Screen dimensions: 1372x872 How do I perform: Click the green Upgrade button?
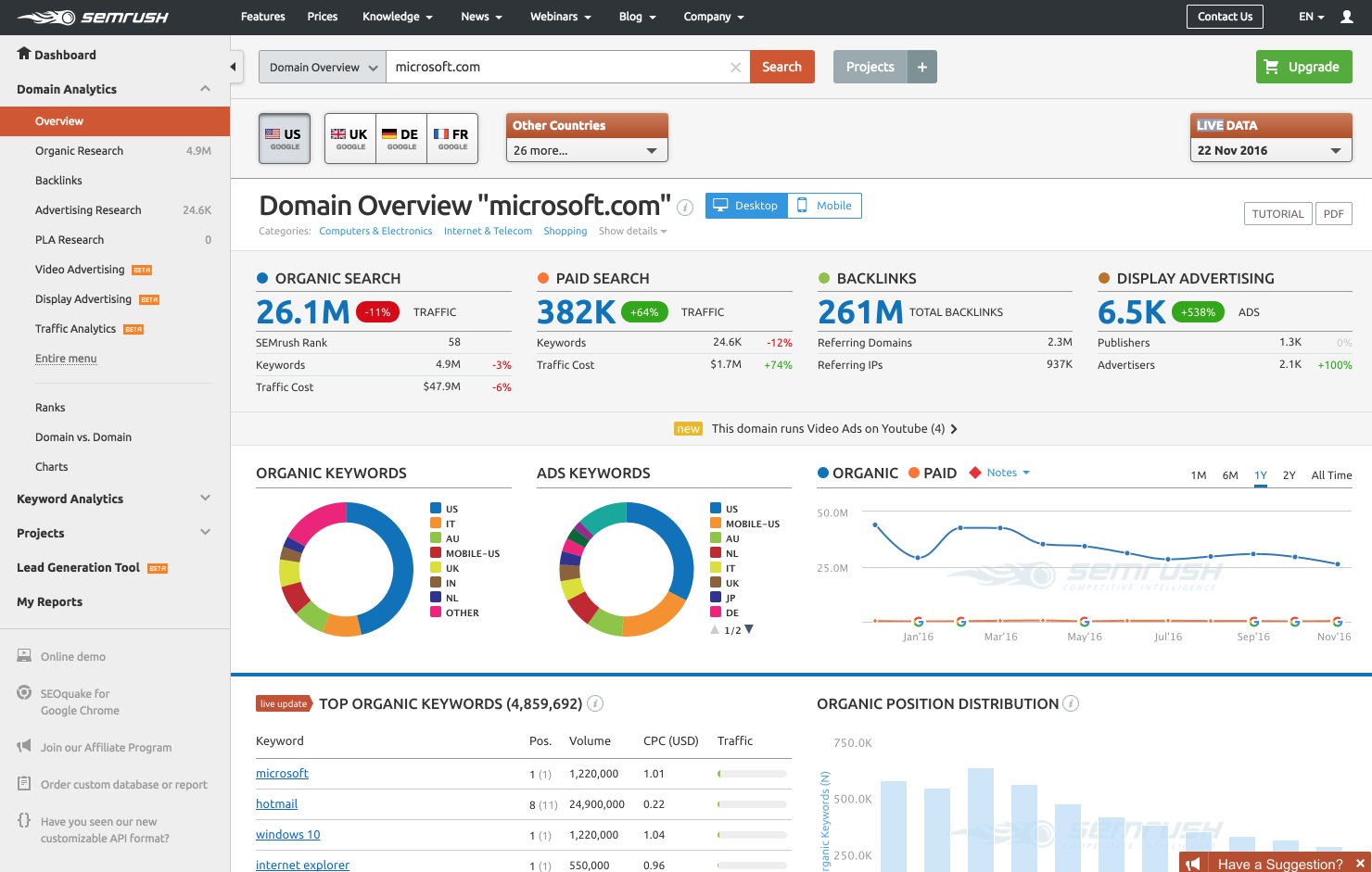coord(1304,67)
